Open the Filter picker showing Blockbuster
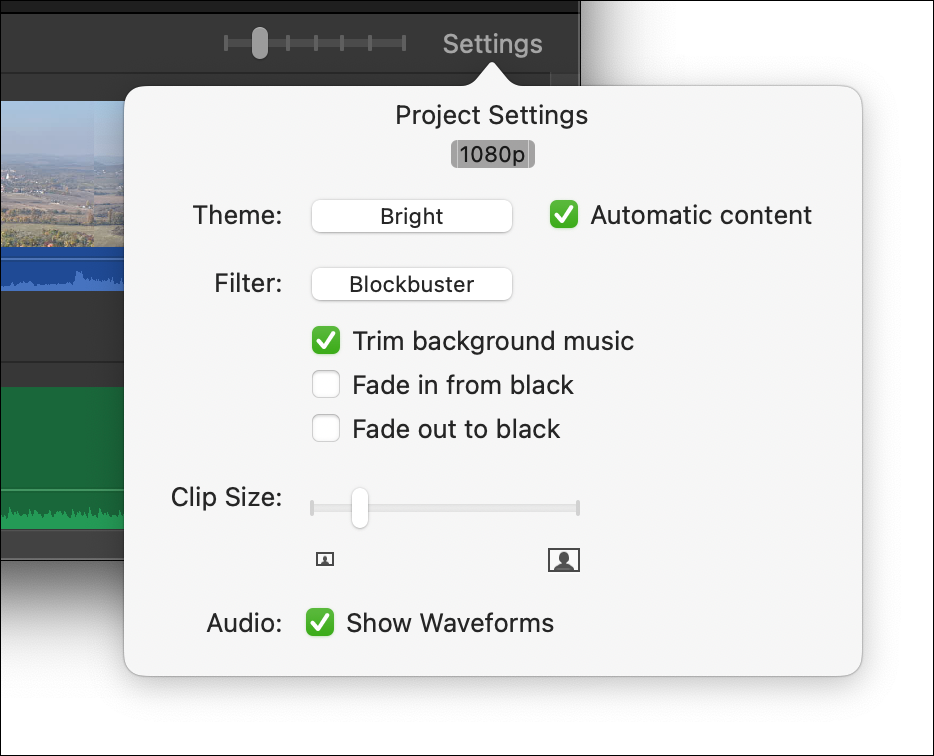 point(412,284)
